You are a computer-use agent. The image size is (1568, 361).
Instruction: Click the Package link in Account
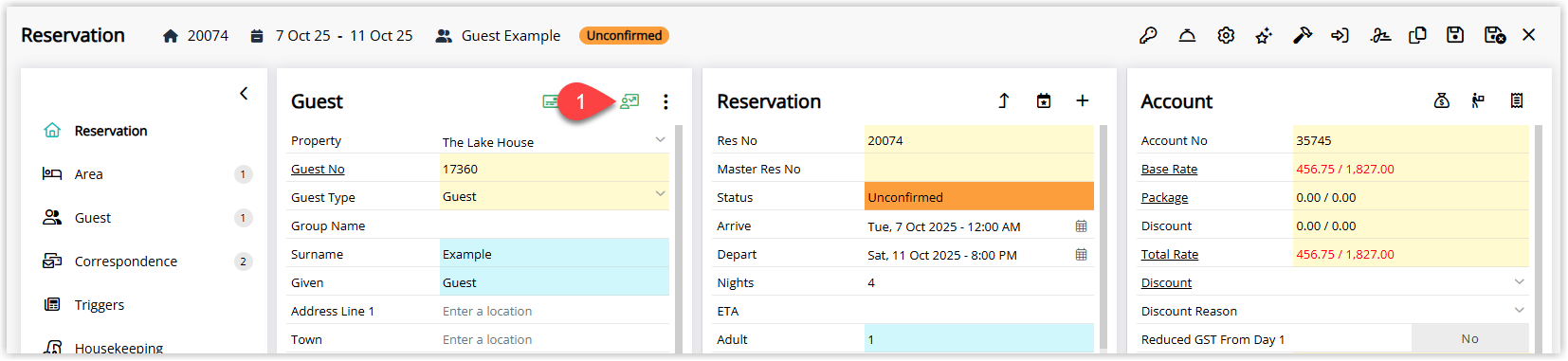coord(1164,197)
